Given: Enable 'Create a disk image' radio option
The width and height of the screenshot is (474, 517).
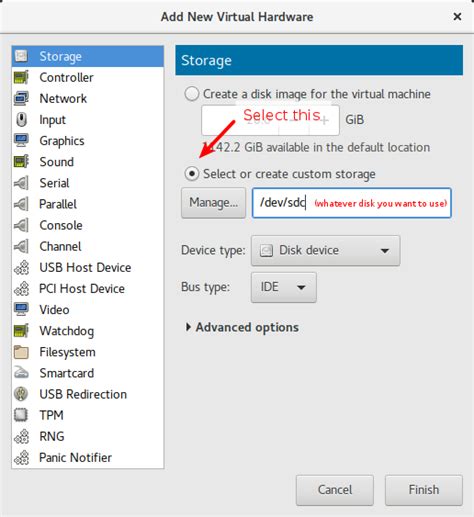Looking at the screenshot, I should tap(192, 94).
